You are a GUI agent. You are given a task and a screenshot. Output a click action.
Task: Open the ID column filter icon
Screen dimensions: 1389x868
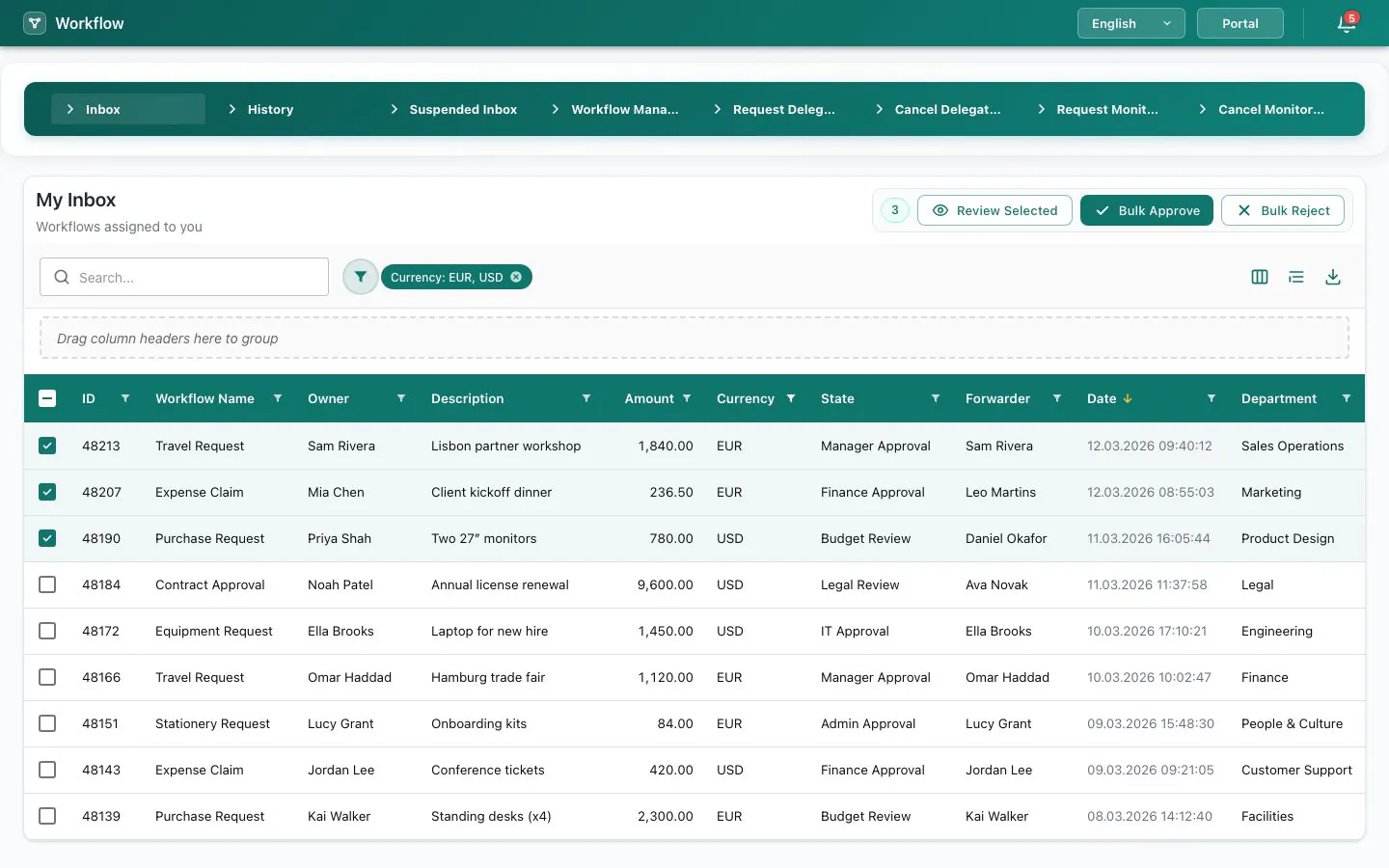(x=125, y=398)
